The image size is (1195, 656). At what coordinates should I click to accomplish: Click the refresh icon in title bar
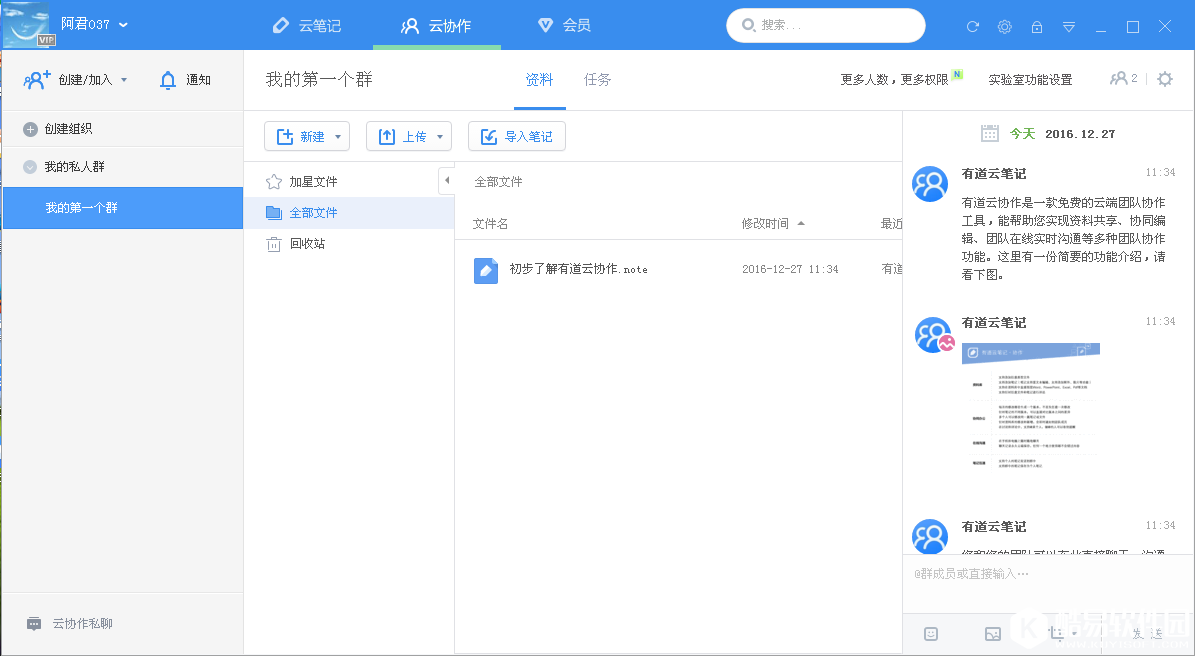pyautogui.click(x=971, y=27)
